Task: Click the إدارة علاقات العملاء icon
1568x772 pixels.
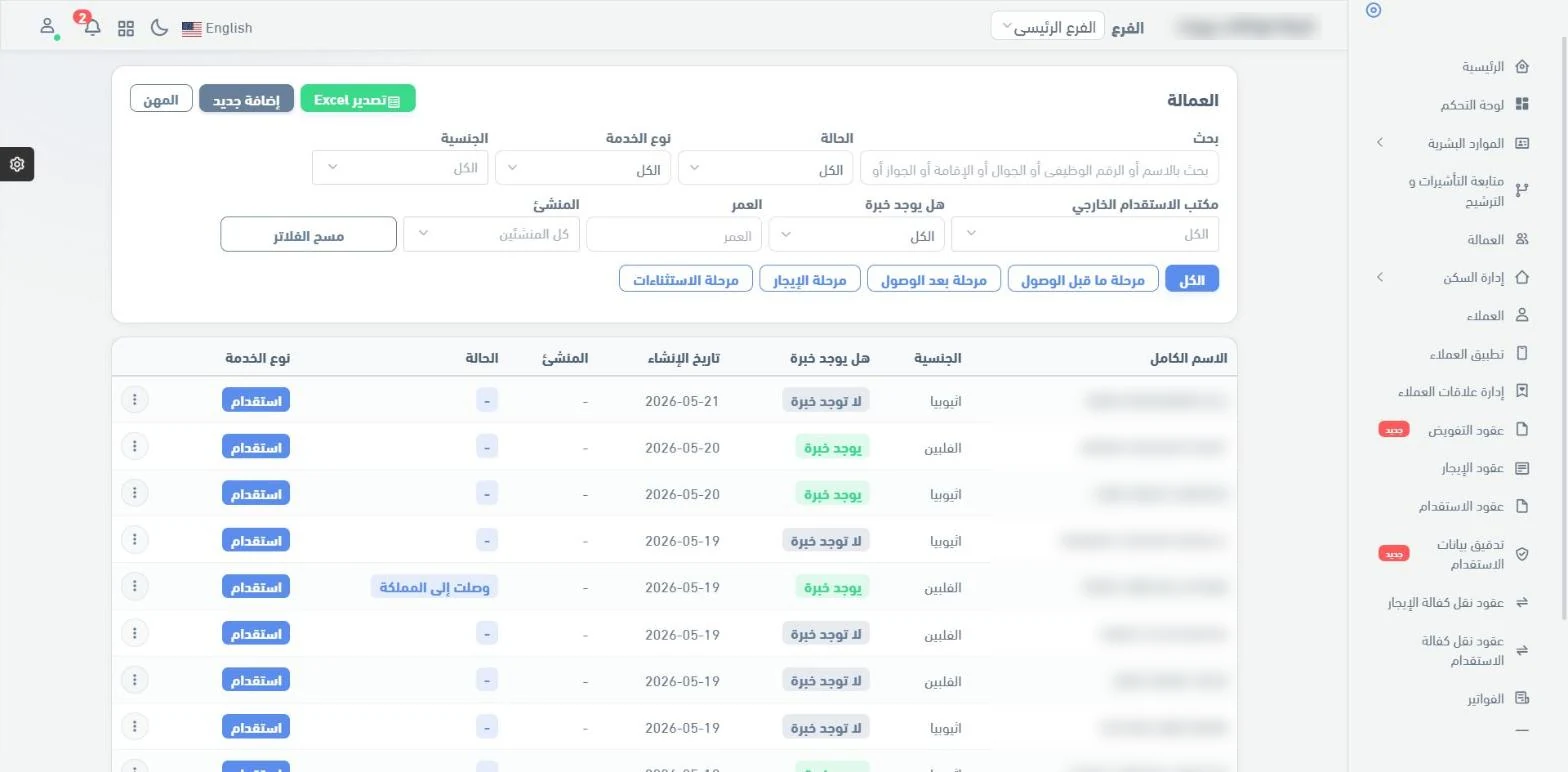Action: (1522, 392)
